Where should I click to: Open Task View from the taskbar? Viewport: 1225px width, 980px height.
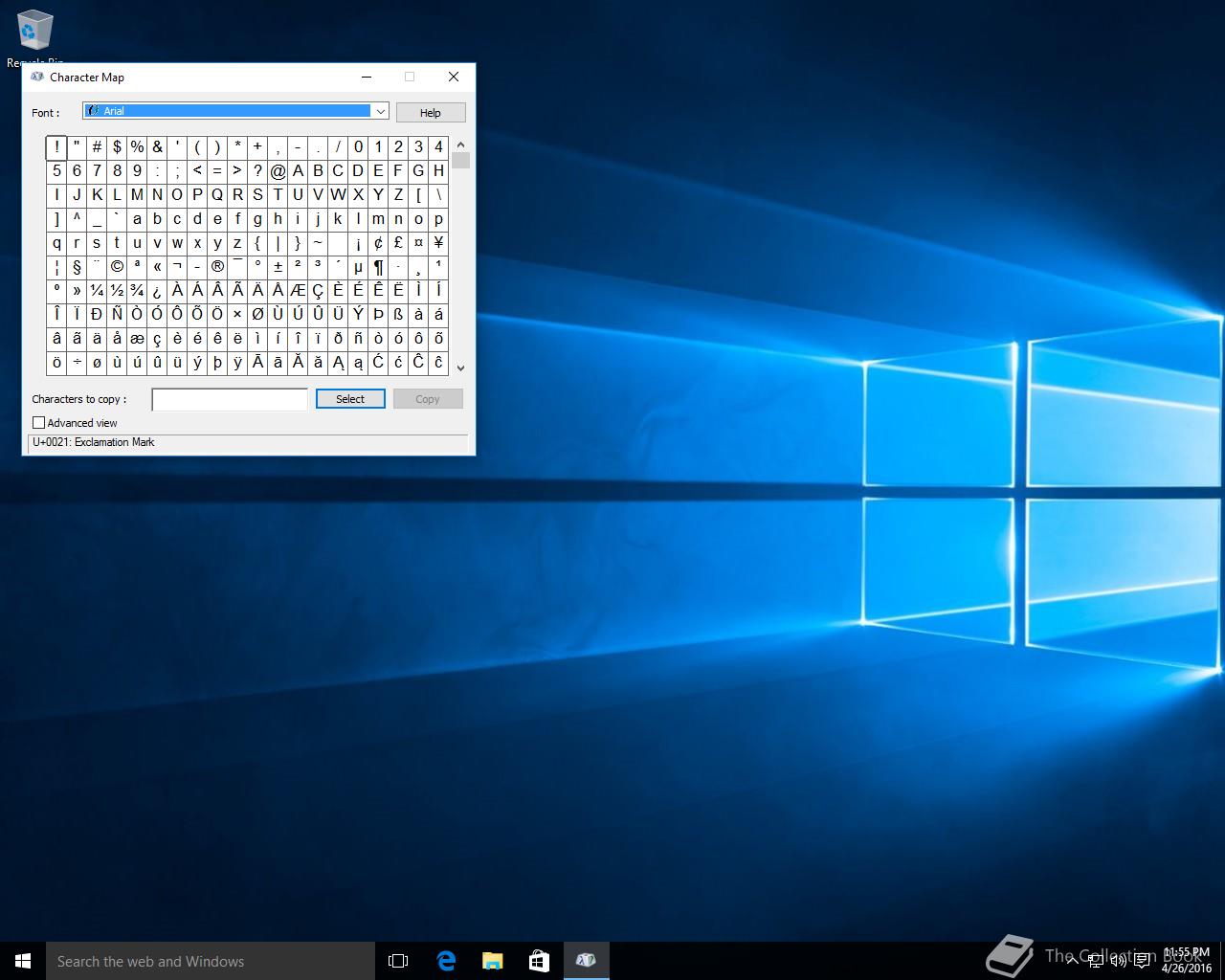(x=398, y=961)
